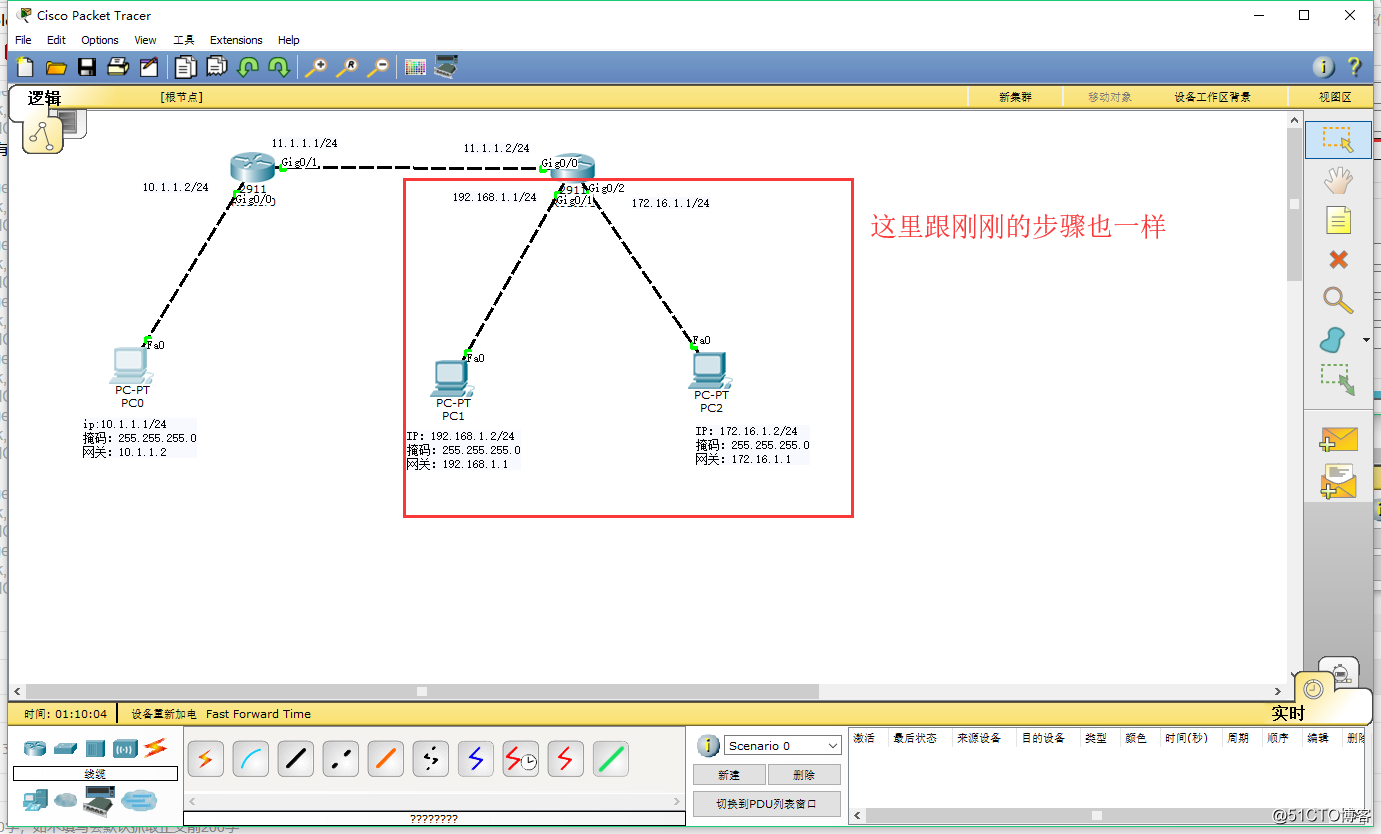The image size is (1381, 834).
Task: Click the 删除 scenario button
Action: 804,775
